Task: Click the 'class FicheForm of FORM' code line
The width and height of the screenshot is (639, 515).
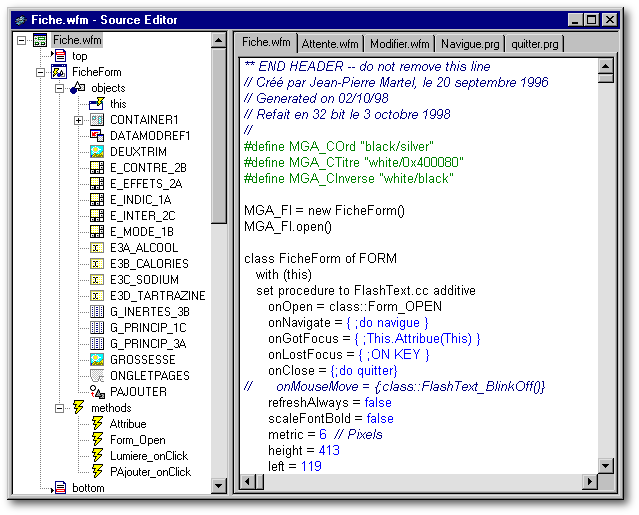Action: pos(320,258)
